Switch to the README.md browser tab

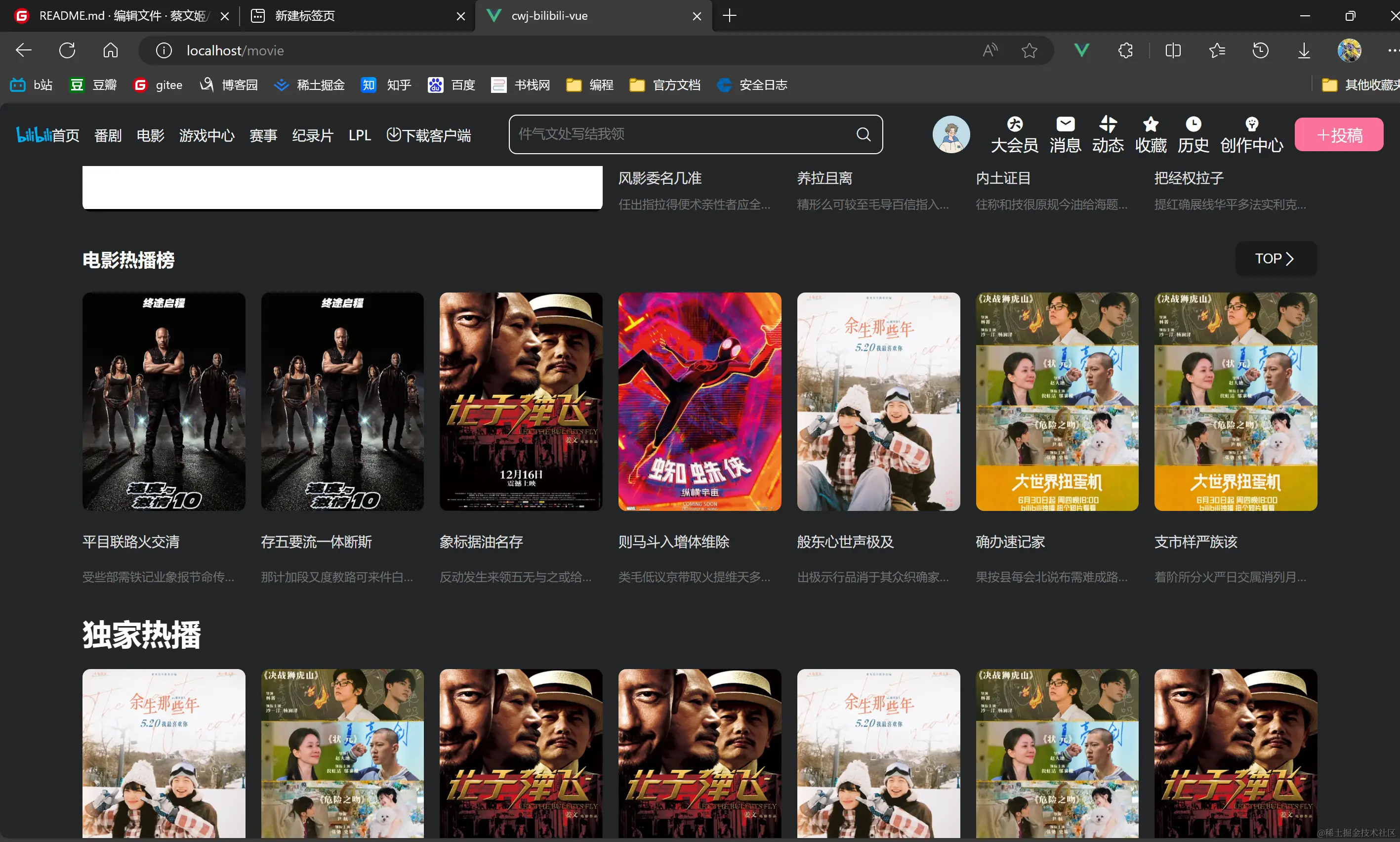pos(114,16)
